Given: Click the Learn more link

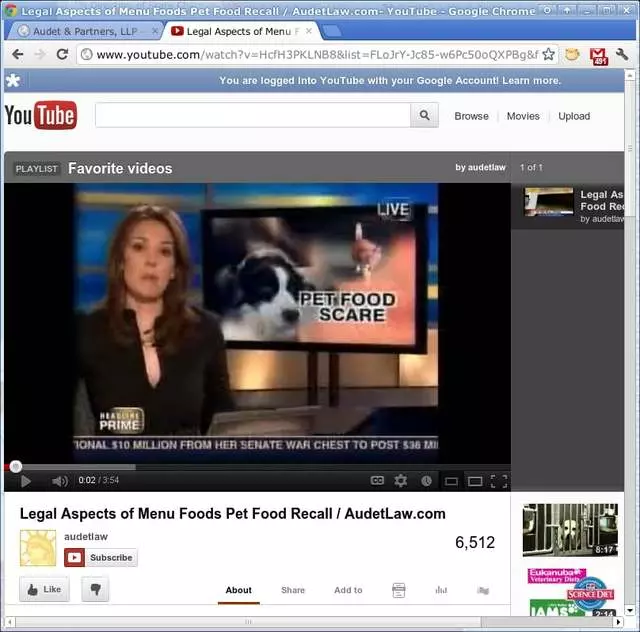Looking at the screenshot, I should point(531,80).
